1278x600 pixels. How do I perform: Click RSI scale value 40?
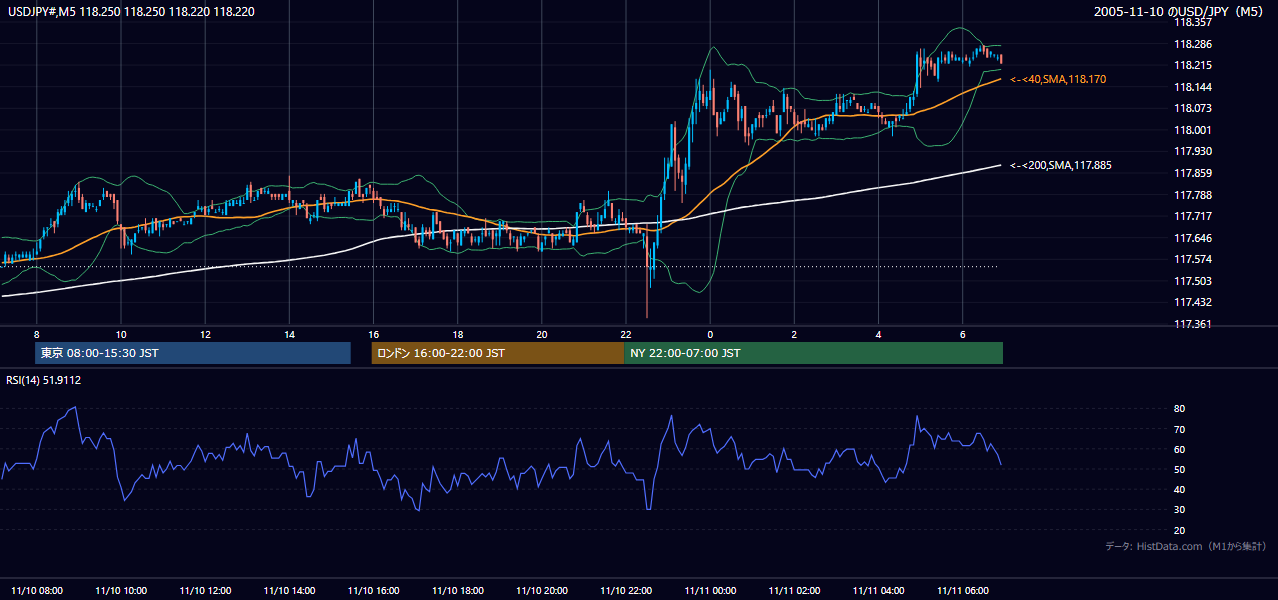tap(1179, 489)
